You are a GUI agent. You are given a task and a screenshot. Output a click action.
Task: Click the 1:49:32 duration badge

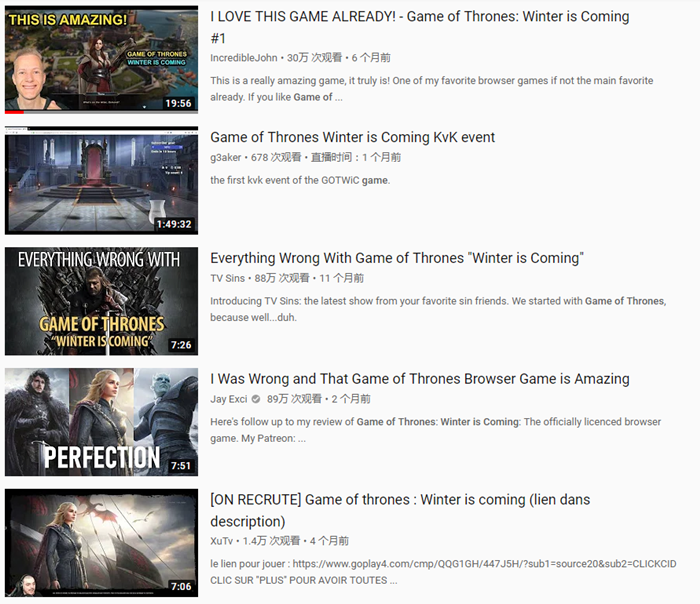tap(174, 224)
